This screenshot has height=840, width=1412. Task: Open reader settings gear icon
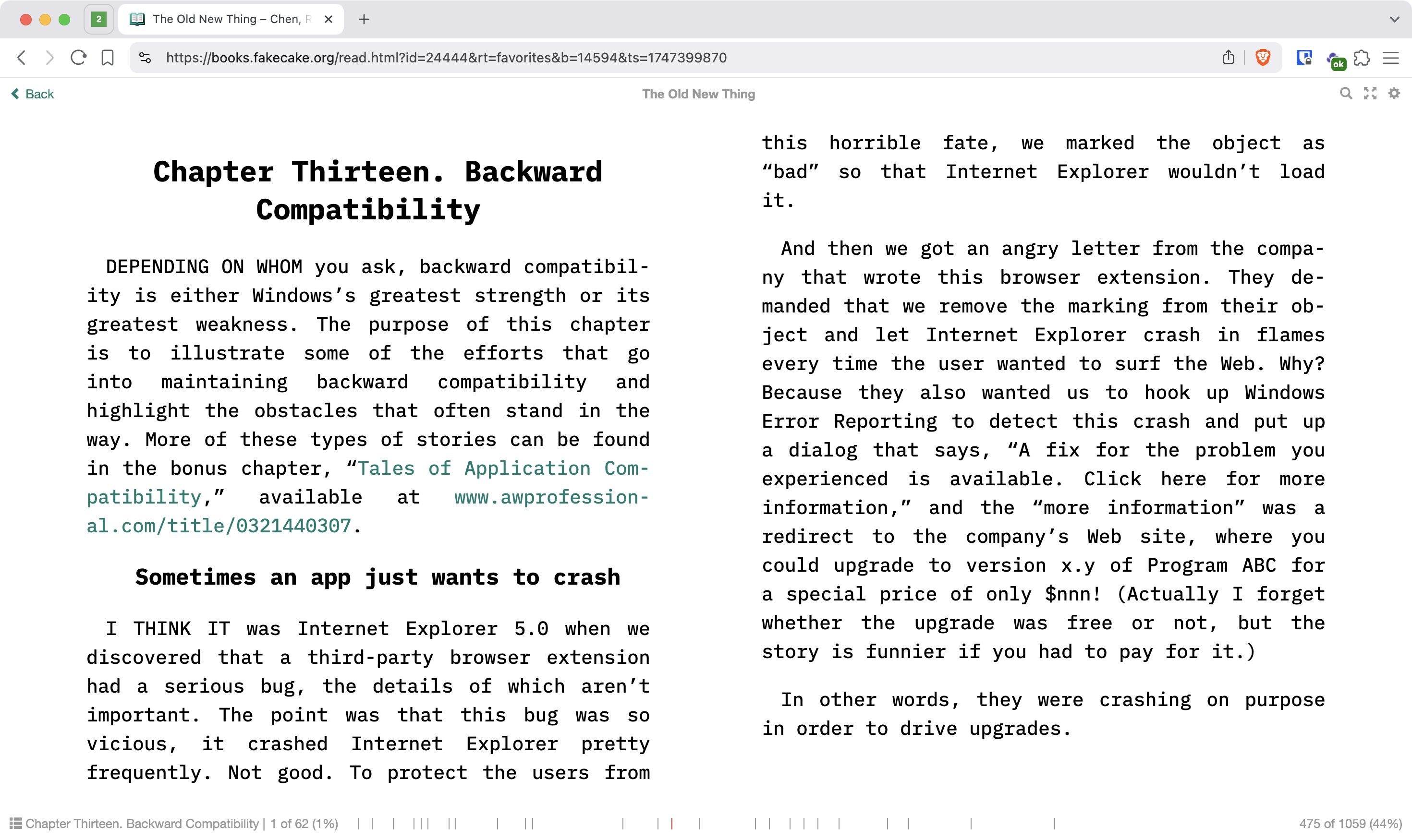(1394, 94)
